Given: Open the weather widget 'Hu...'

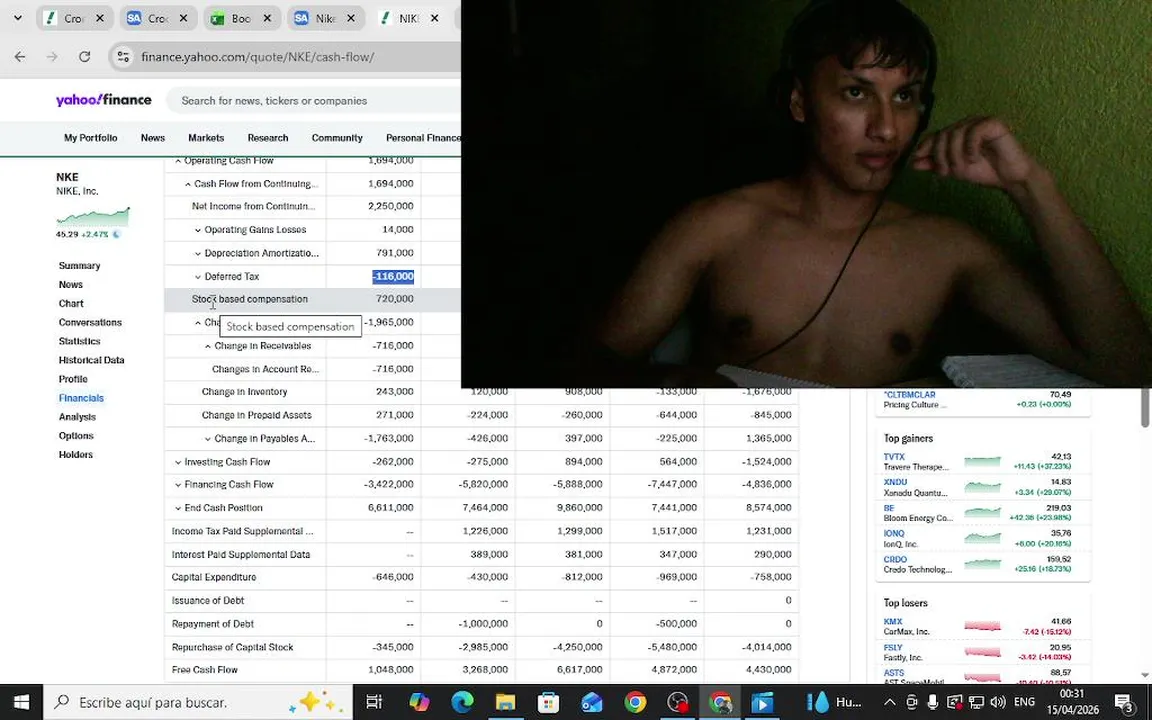Looking at the screenshot, I should point(835,702).
